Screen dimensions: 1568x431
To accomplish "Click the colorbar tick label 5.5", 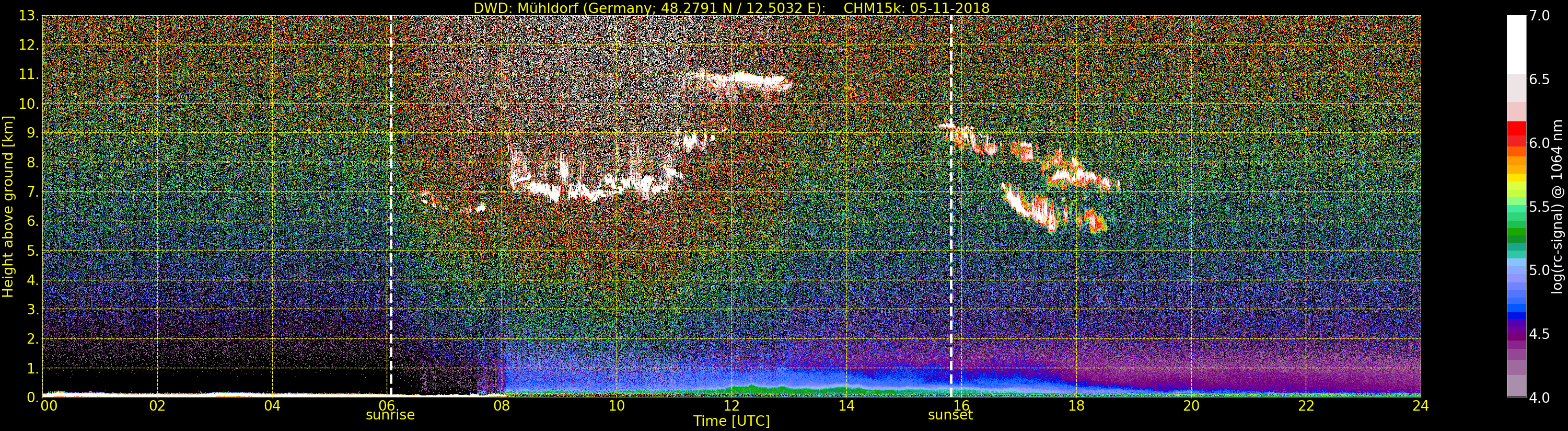I will 1539,207.
